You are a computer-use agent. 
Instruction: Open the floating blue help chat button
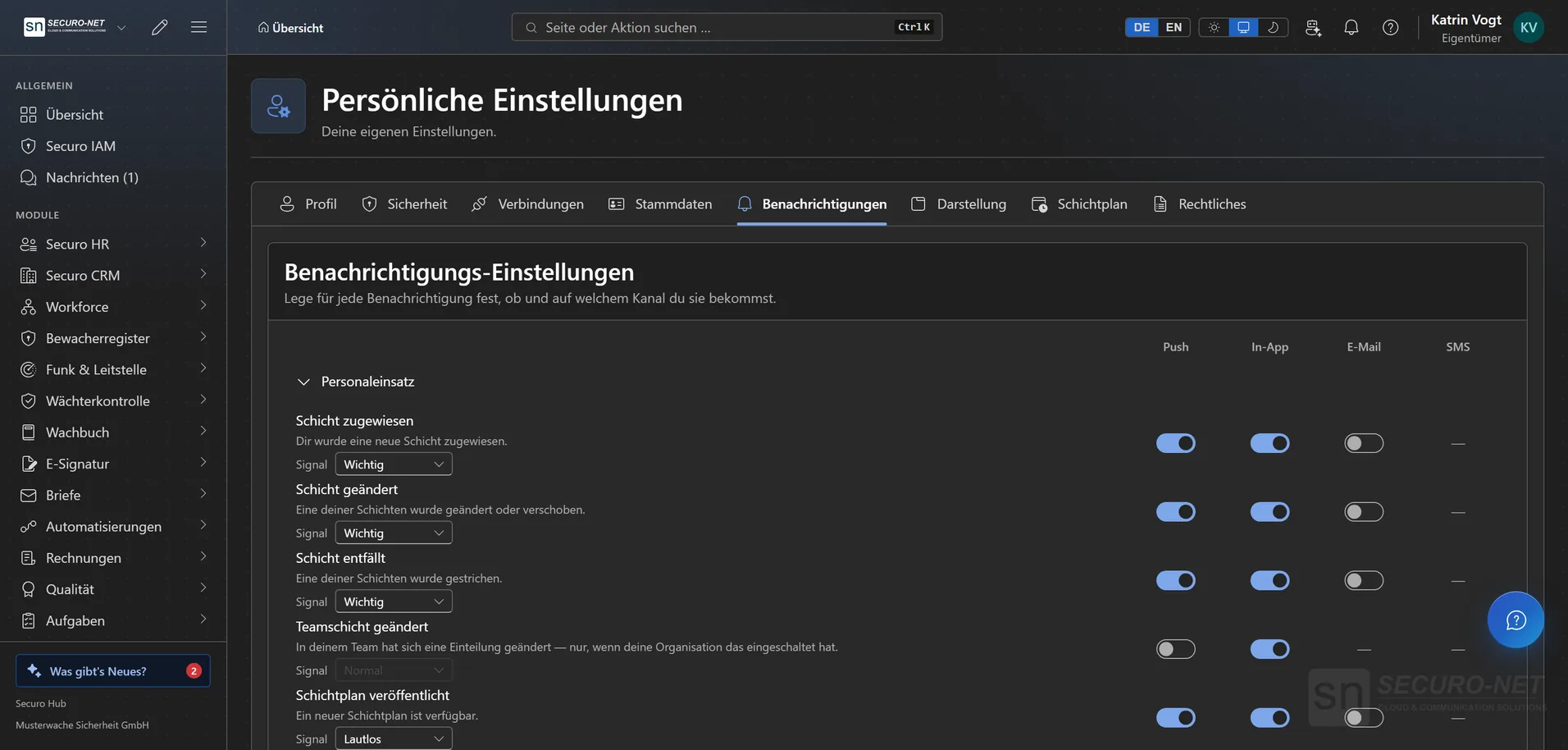[1516, 620]
